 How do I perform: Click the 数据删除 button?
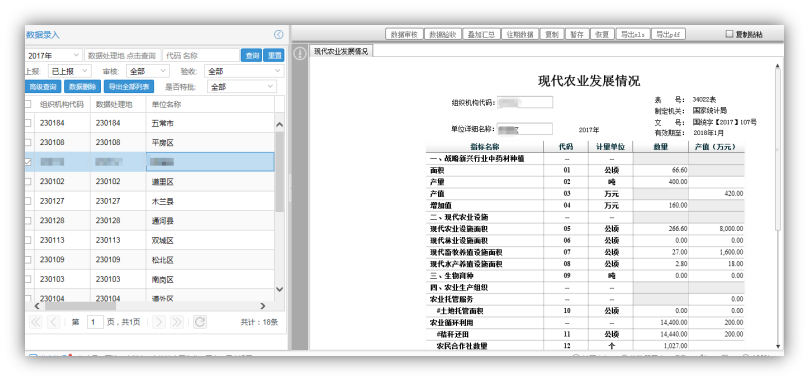tap(83, 87)
